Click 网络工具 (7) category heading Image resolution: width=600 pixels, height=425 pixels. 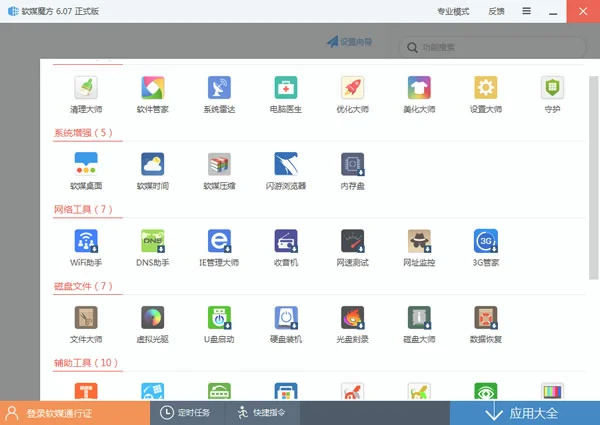(x=83, y=209)
